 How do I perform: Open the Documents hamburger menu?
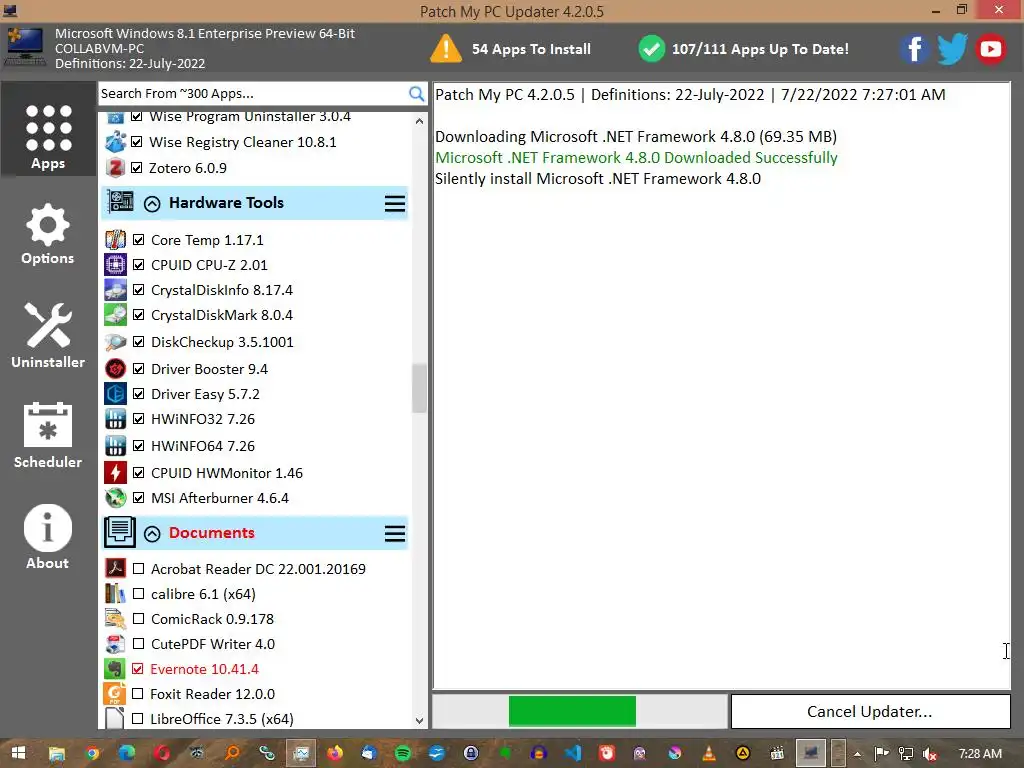394,534
